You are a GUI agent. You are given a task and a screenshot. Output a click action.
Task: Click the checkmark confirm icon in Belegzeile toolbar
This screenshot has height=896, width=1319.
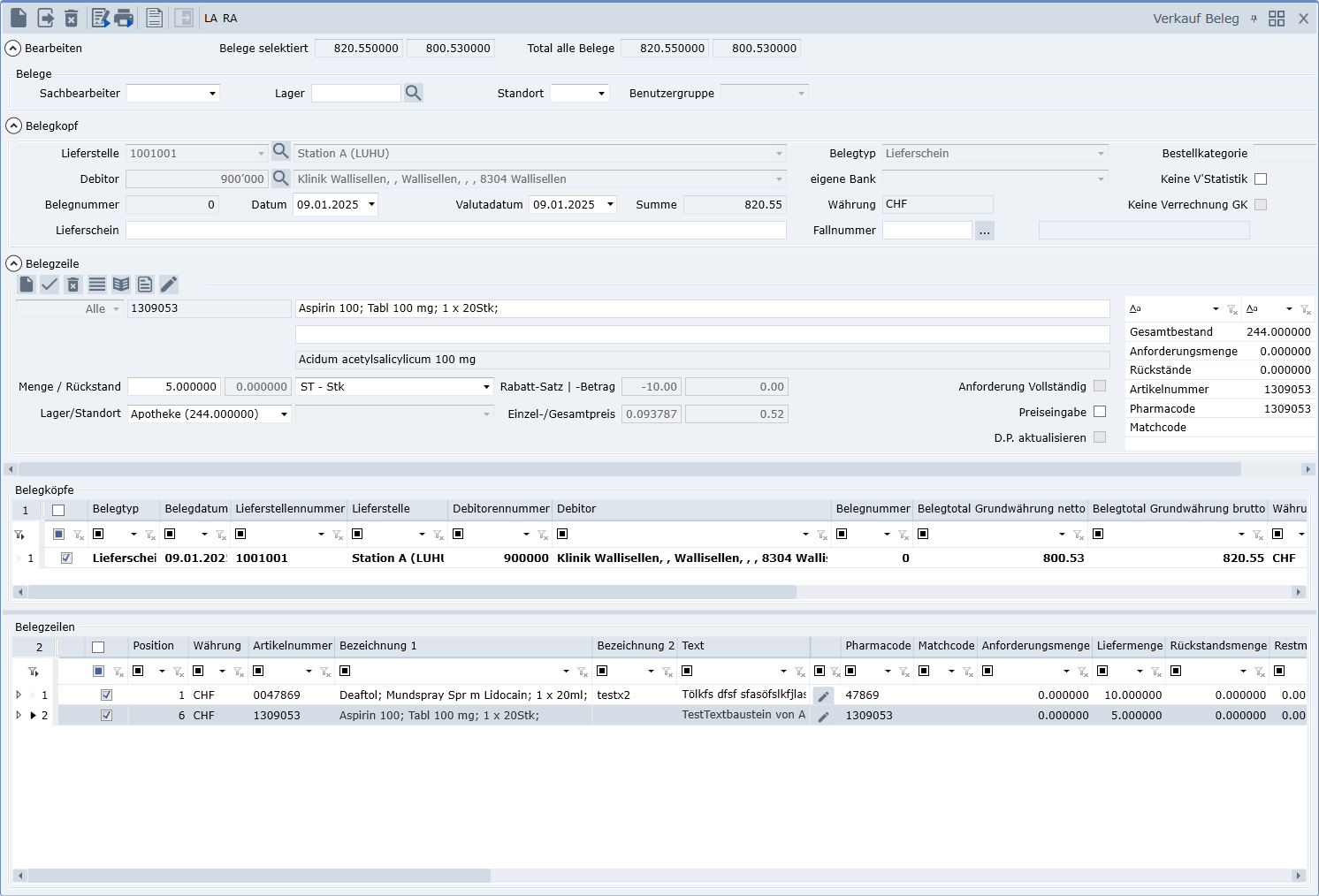tap(50, 284)
